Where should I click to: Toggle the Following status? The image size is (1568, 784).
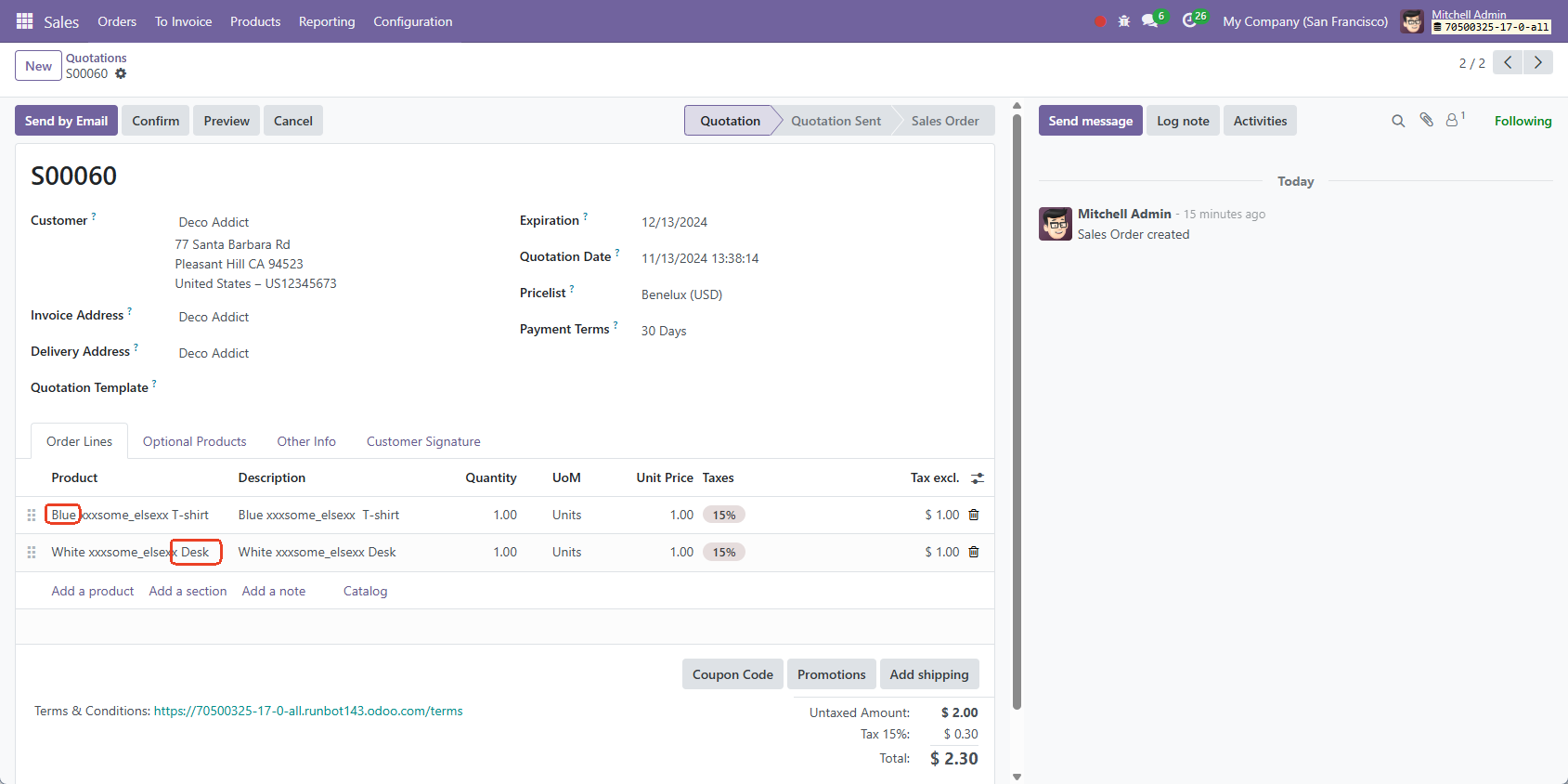click(1523, 121)
